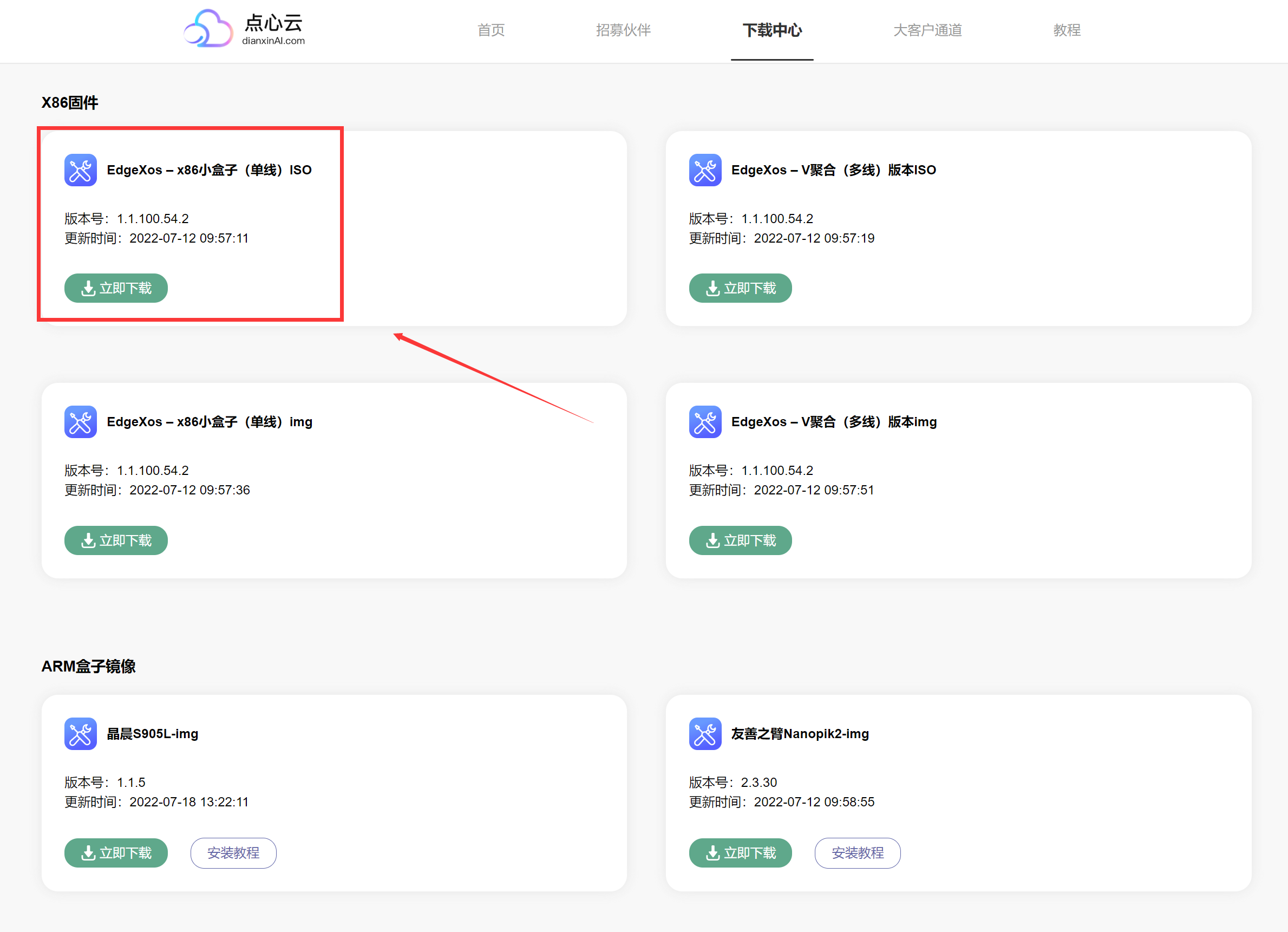Click the V聚合 版本img tools icon
The image size is (1288, 932).
pyautogui.click(x=705, y=422)
